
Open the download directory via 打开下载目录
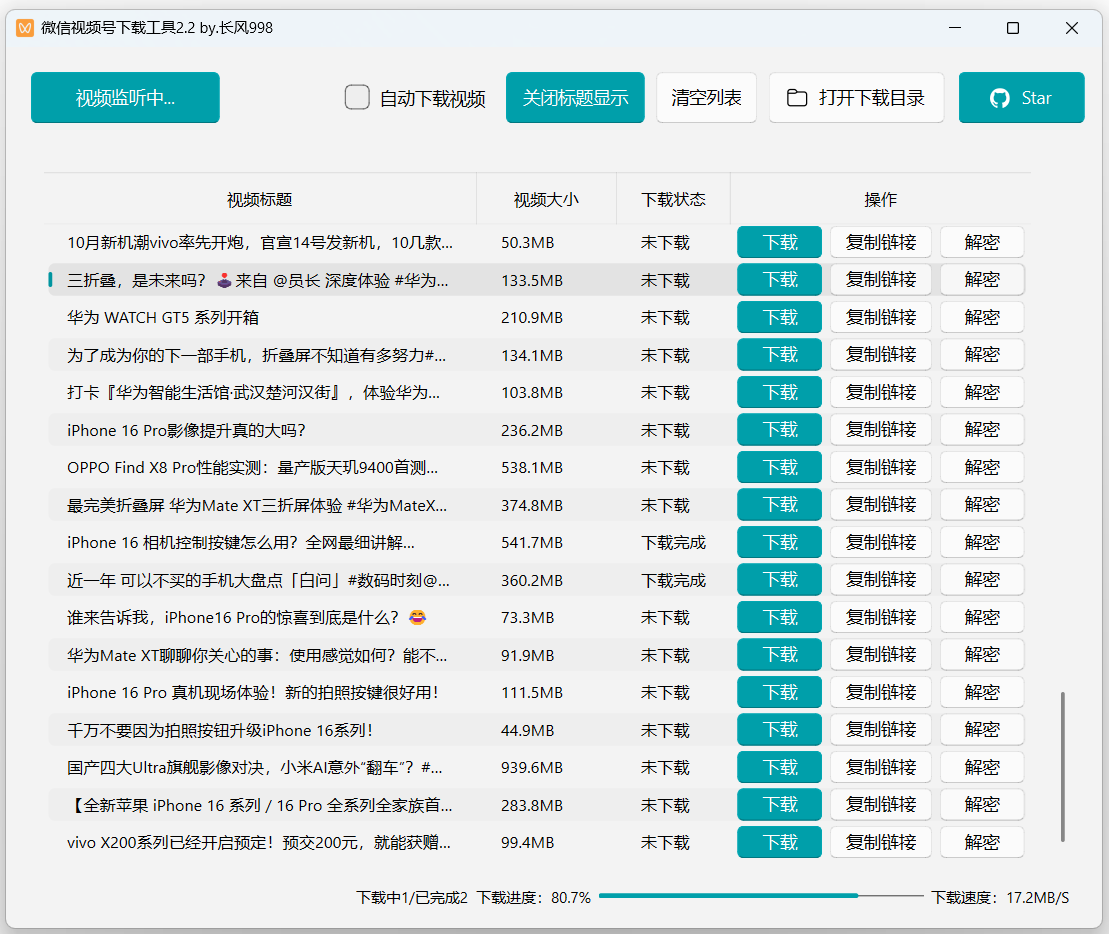tap(856, 97)
